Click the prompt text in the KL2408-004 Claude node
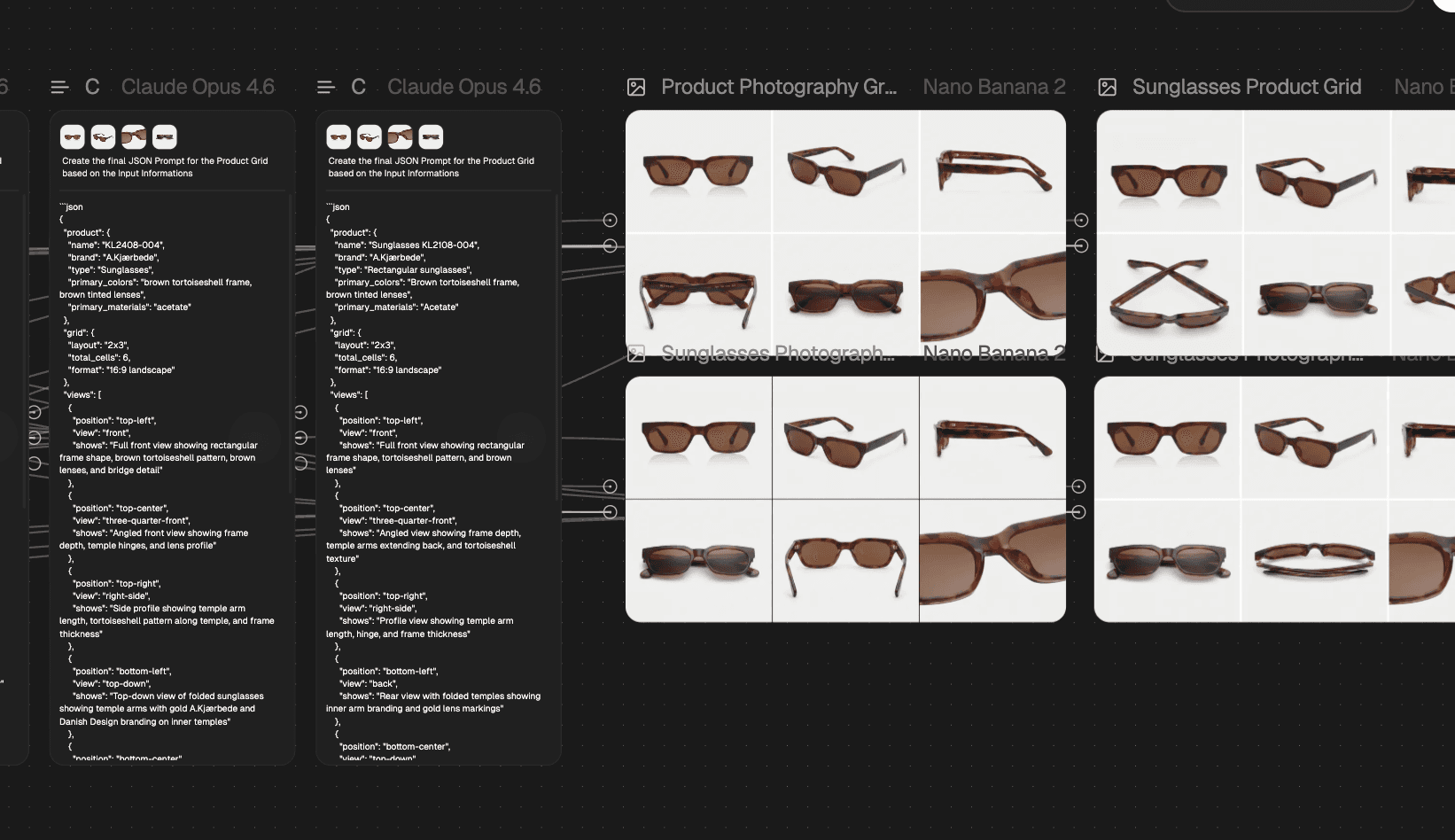Screen dimensions: 1455x840 tap(165, 167)
